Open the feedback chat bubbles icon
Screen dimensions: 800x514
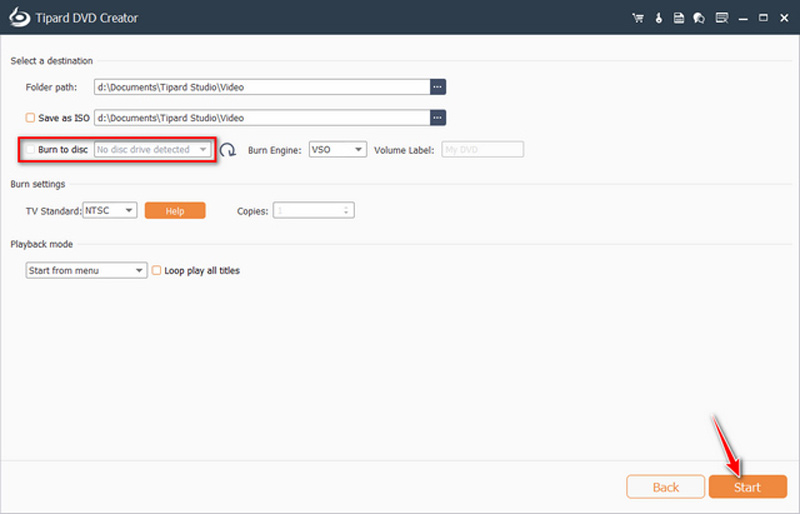(699, 18)
